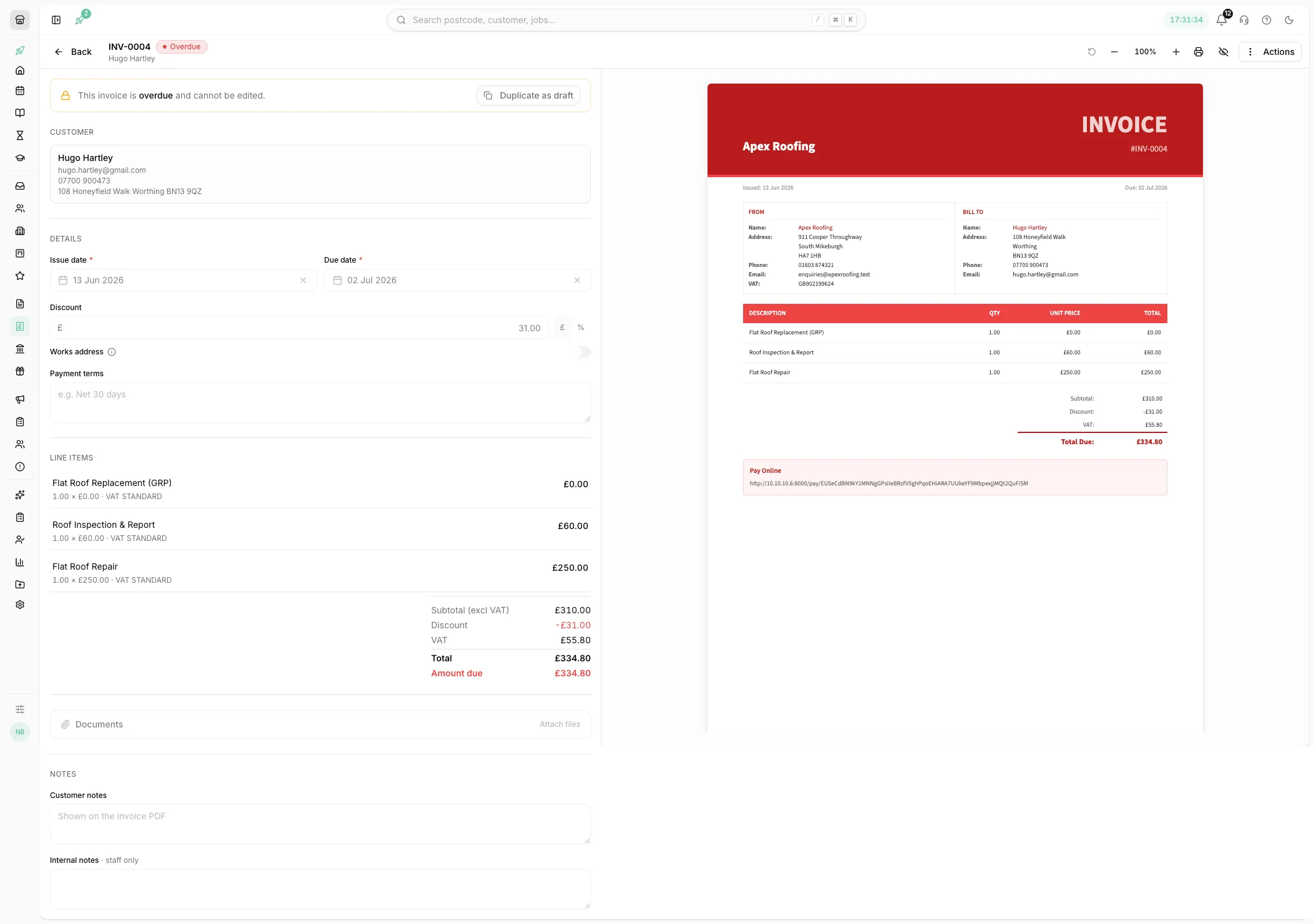
Task: Open notifications bell with badge 12
Action: tap(1222, 20)
